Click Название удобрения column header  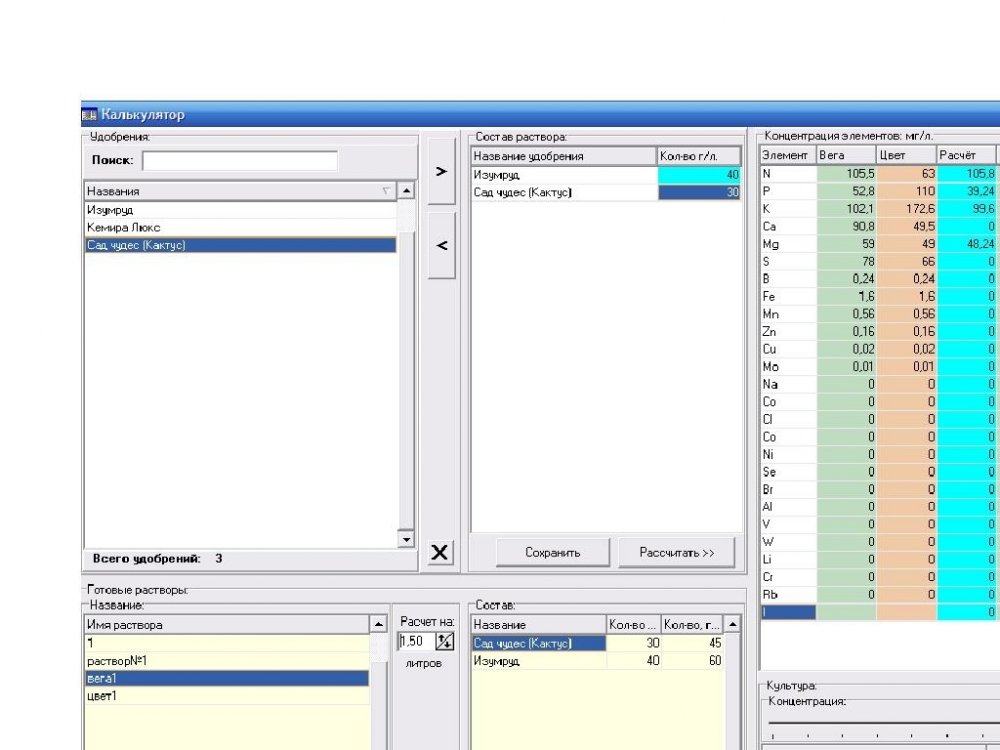click(564, 156)
